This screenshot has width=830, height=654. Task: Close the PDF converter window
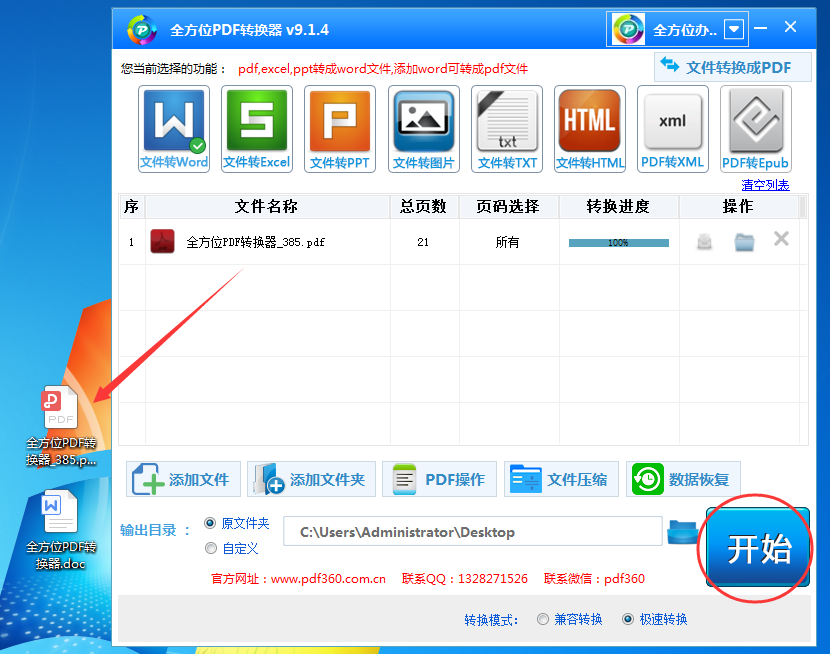pyautogui.click(x=790, y=27)
